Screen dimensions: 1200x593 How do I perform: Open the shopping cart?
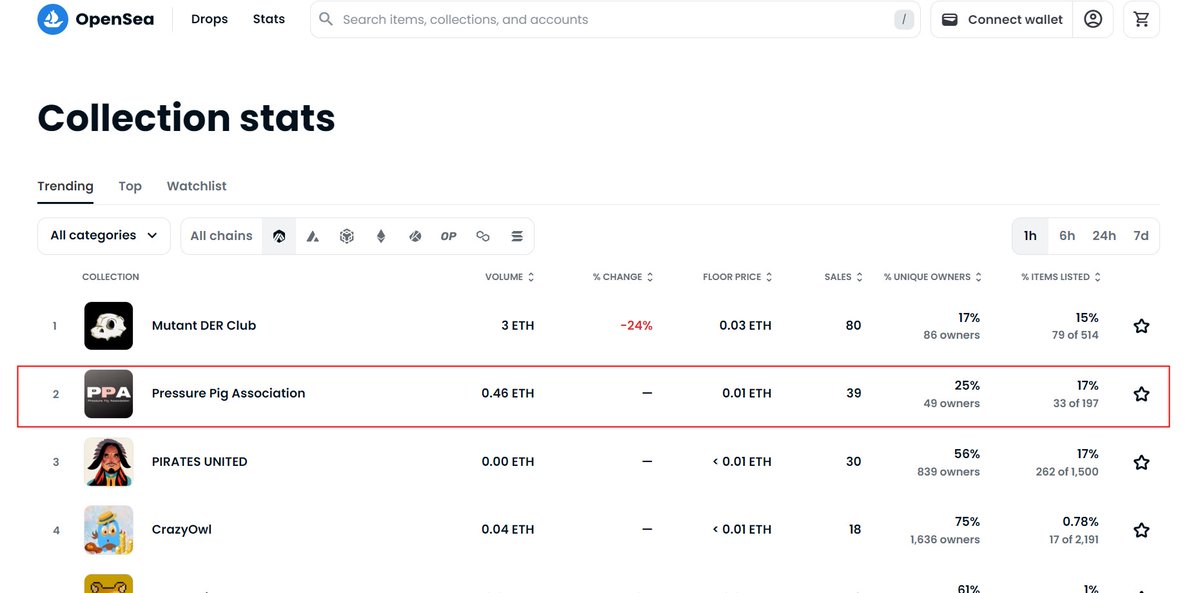pos(1141,19)
